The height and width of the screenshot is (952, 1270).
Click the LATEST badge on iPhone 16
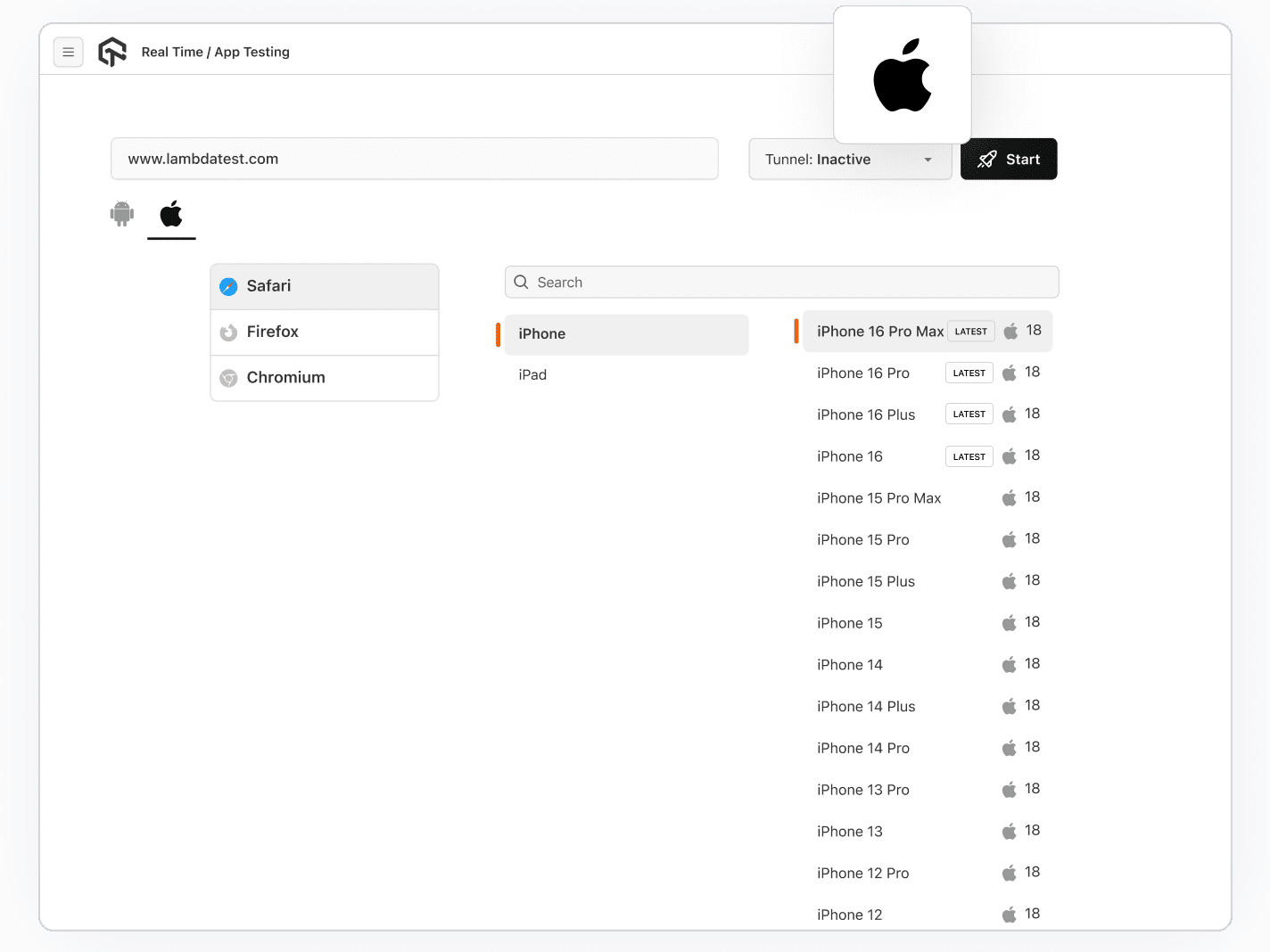pyautogui.click(x=969, y=455)
